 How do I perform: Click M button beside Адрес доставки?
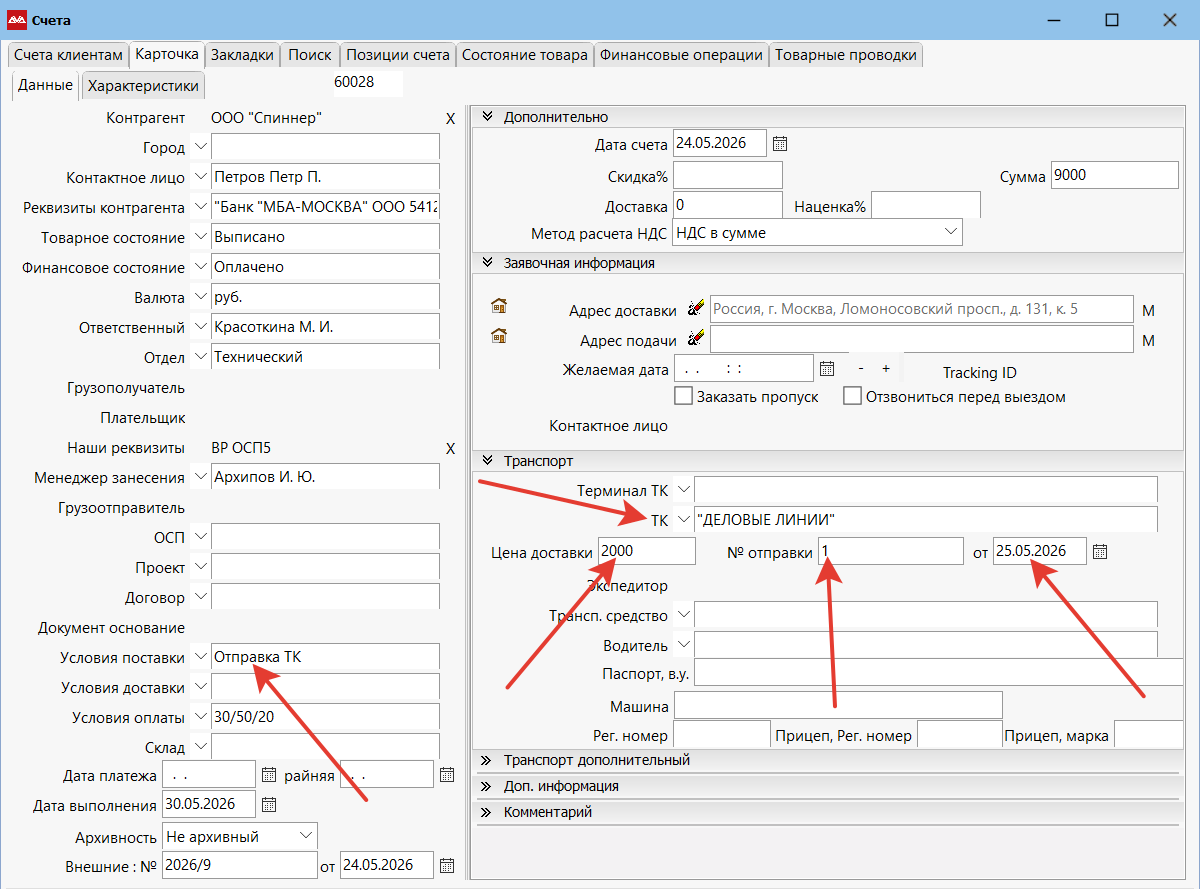(1148, 311)
